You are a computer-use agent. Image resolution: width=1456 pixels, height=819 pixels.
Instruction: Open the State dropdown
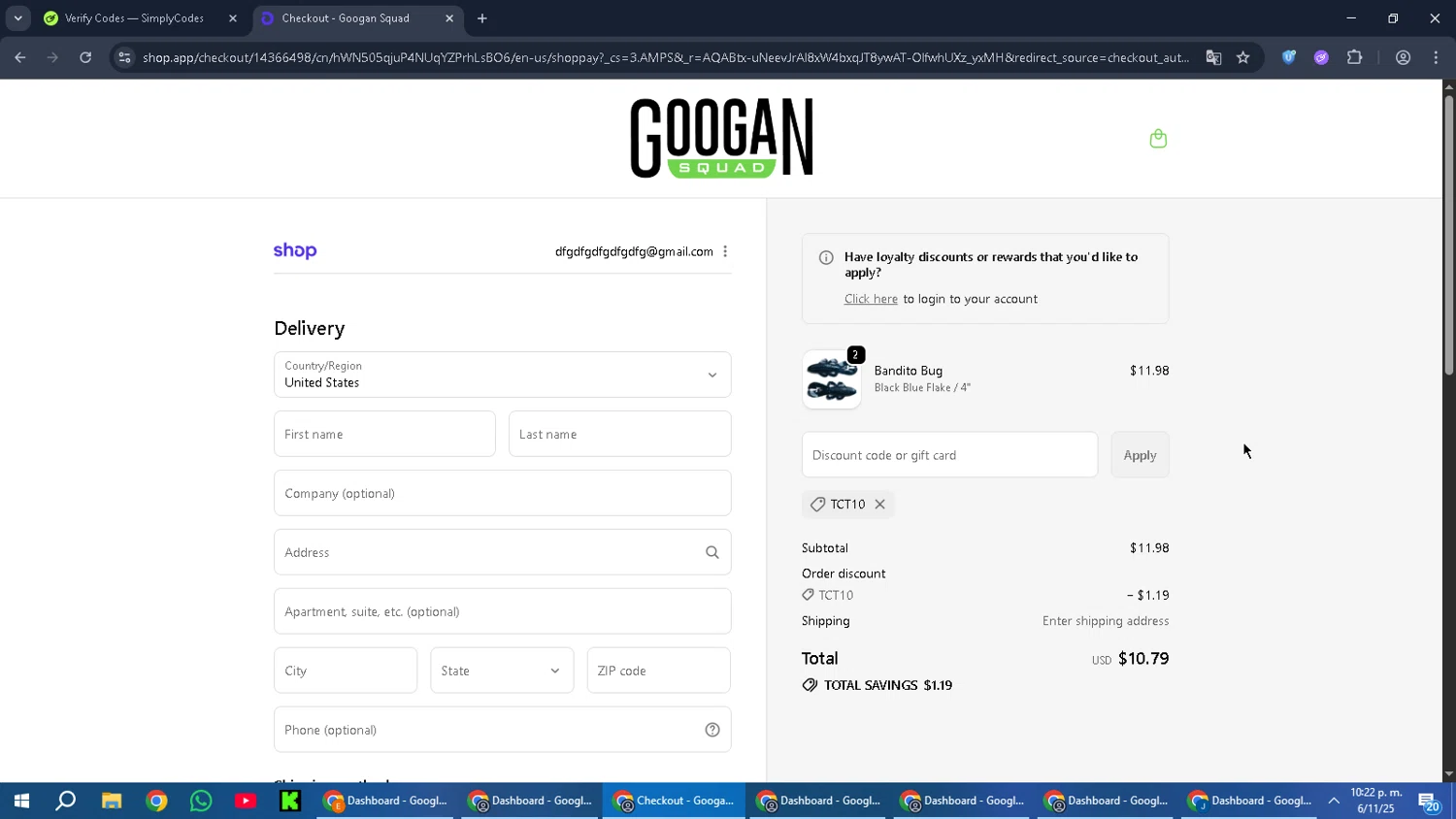pos(502,671)
